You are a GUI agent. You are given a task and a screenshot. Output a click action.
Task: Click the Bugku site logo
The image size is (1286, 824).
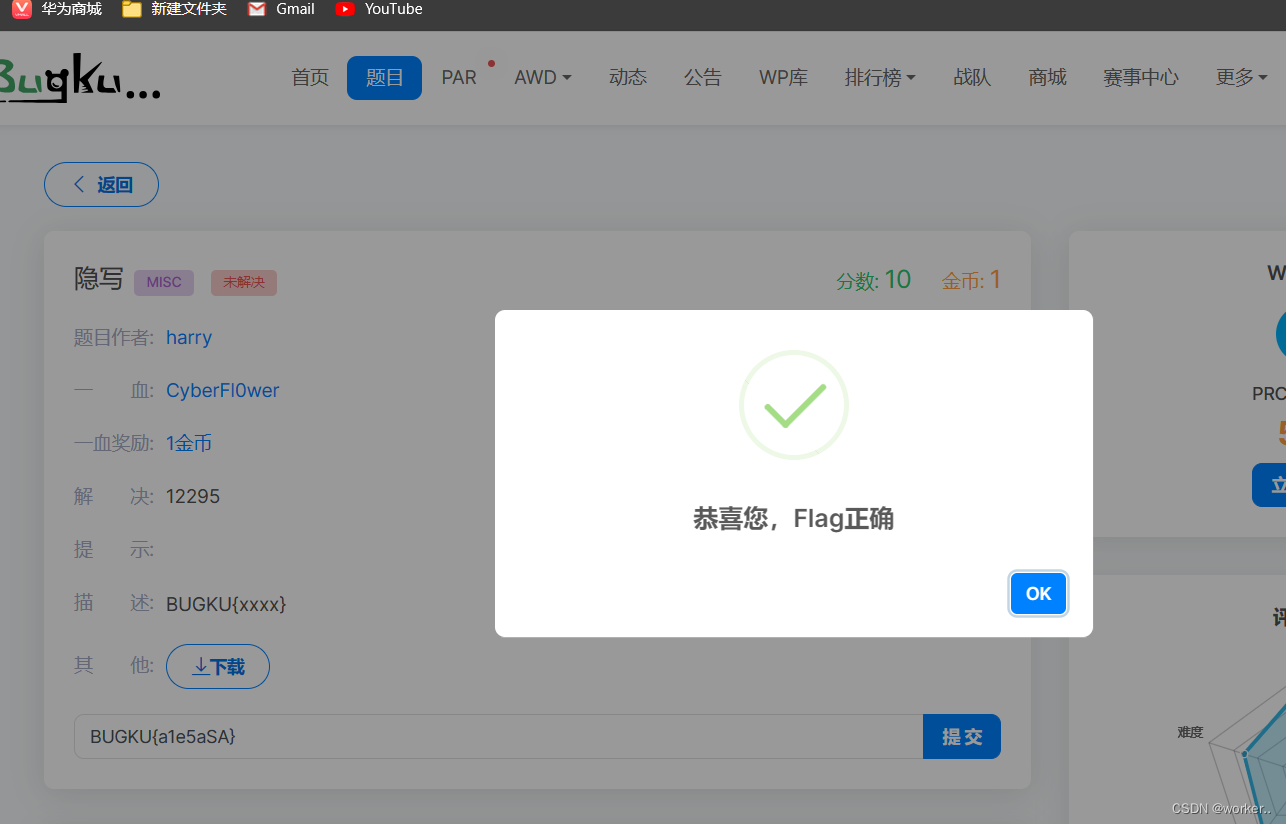(x=78, y=79)
